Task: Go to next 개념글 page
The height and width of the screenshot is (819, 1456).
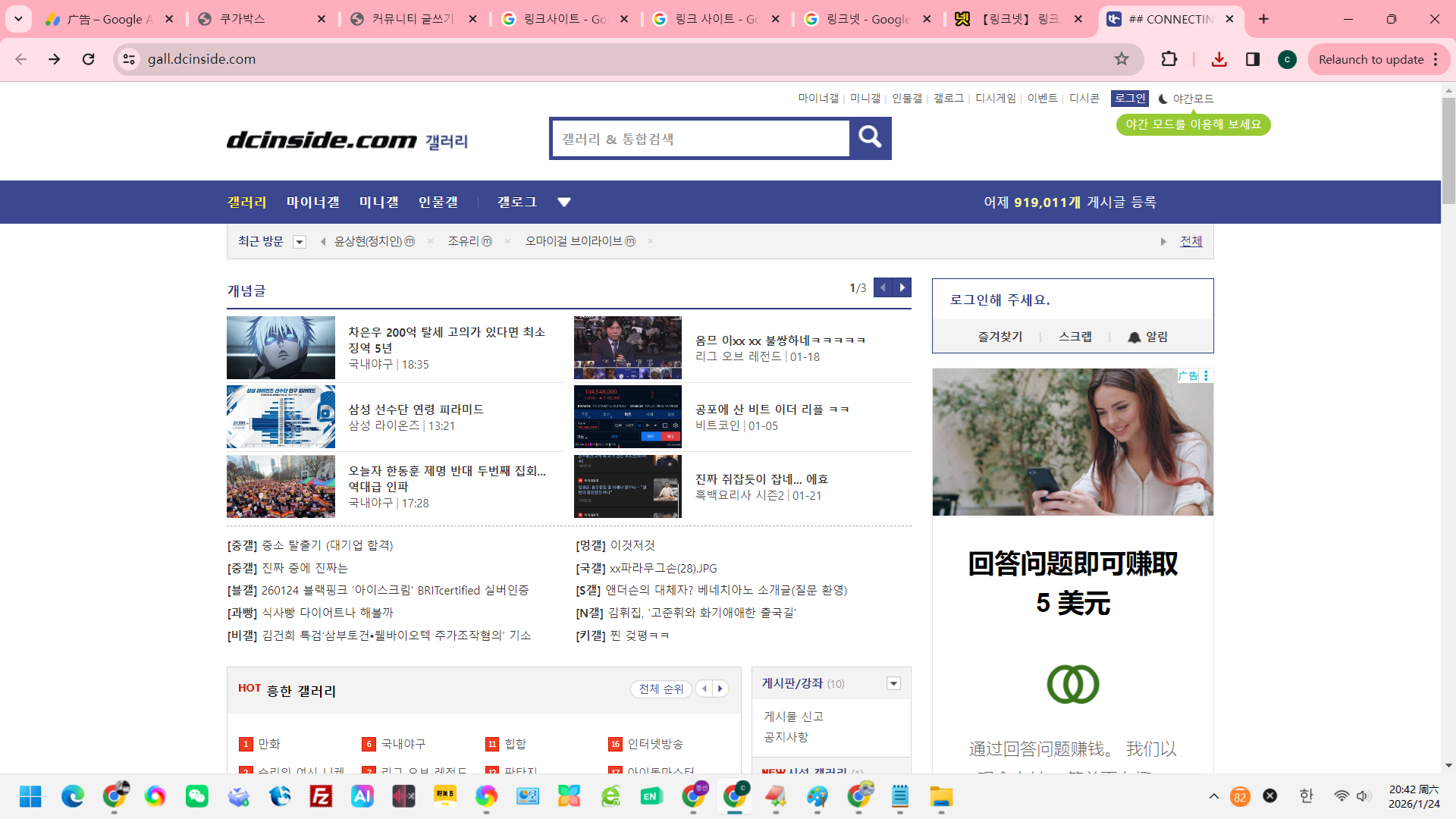Action: 902,287
